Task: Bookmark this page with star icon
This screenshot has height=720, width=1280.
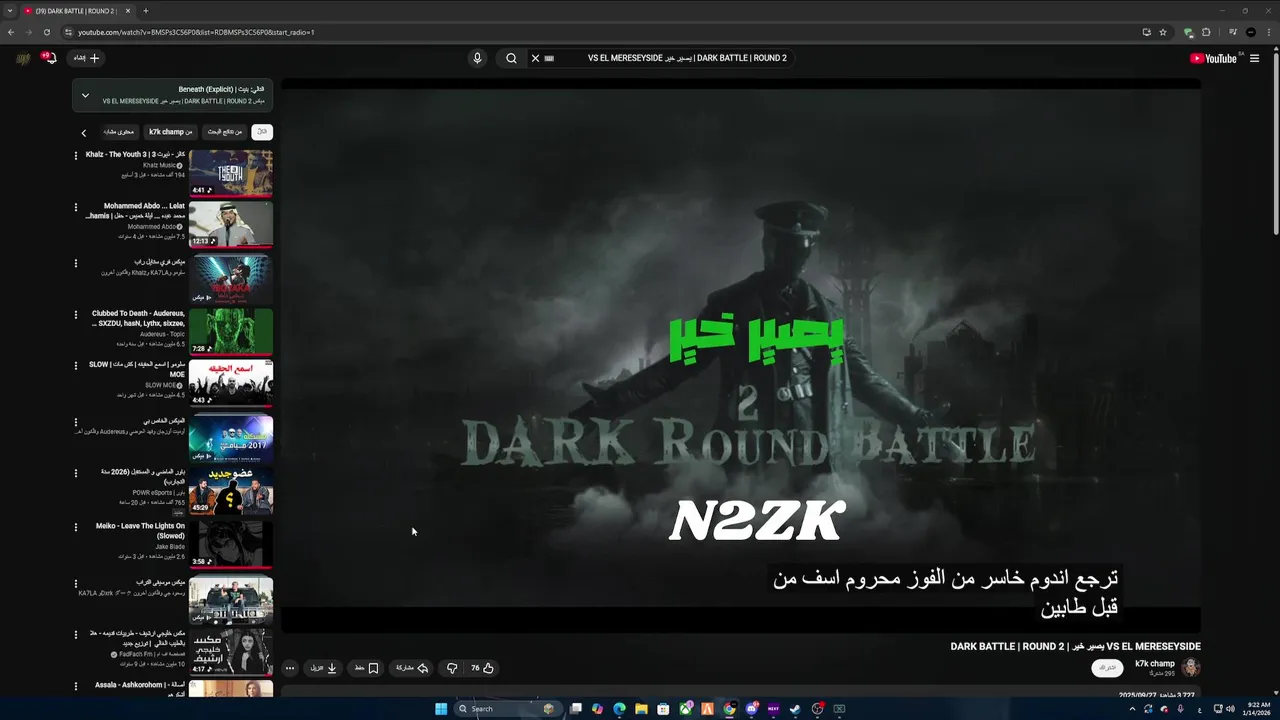Action: [1163, 32]
